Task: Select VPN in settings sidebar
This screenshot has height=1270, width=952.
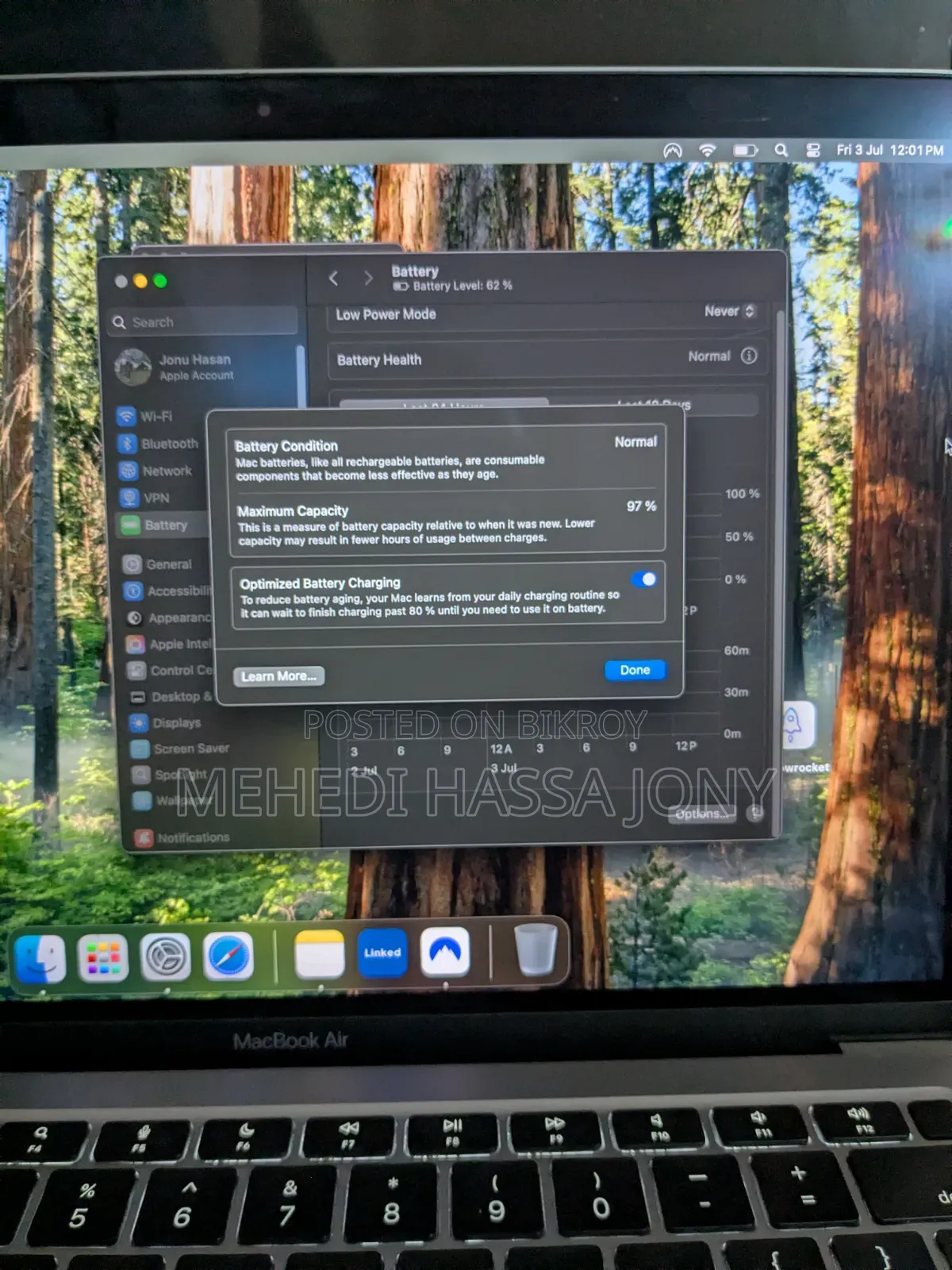Action: pyautogui.click(x=145, y=498)
